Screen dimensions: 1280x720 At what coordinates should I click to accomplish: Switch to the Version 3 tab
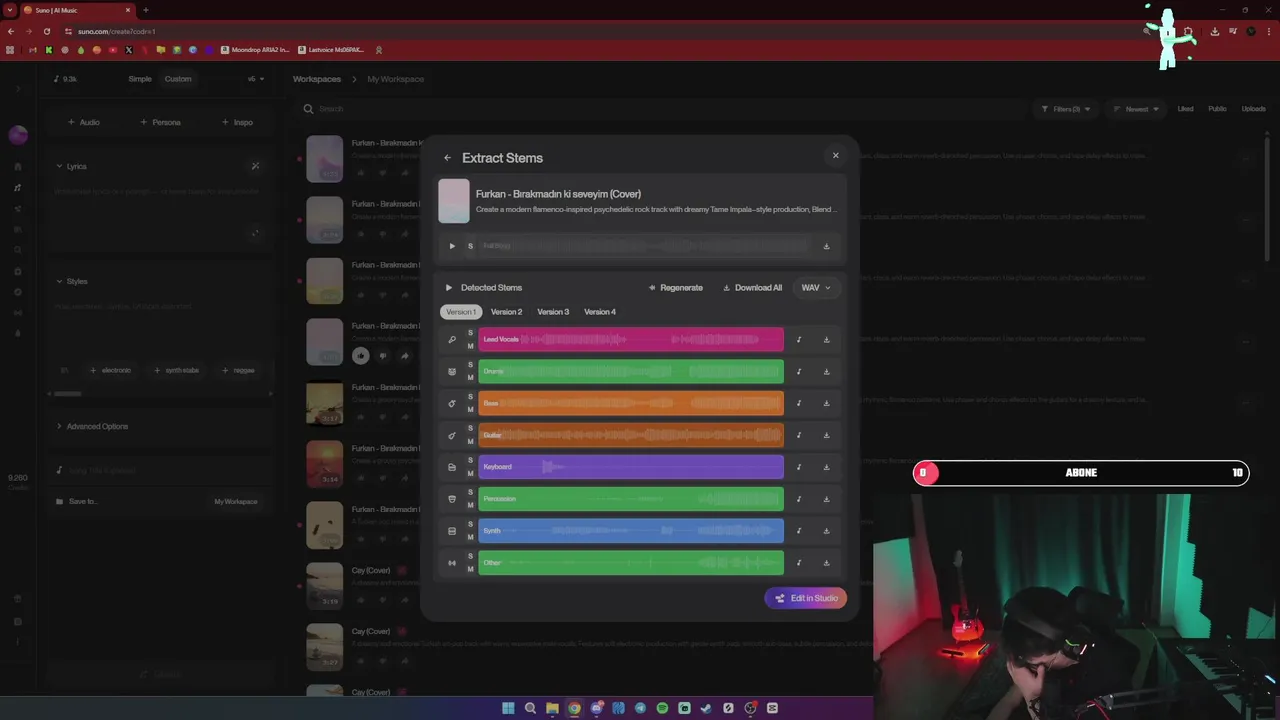point(553,312)
